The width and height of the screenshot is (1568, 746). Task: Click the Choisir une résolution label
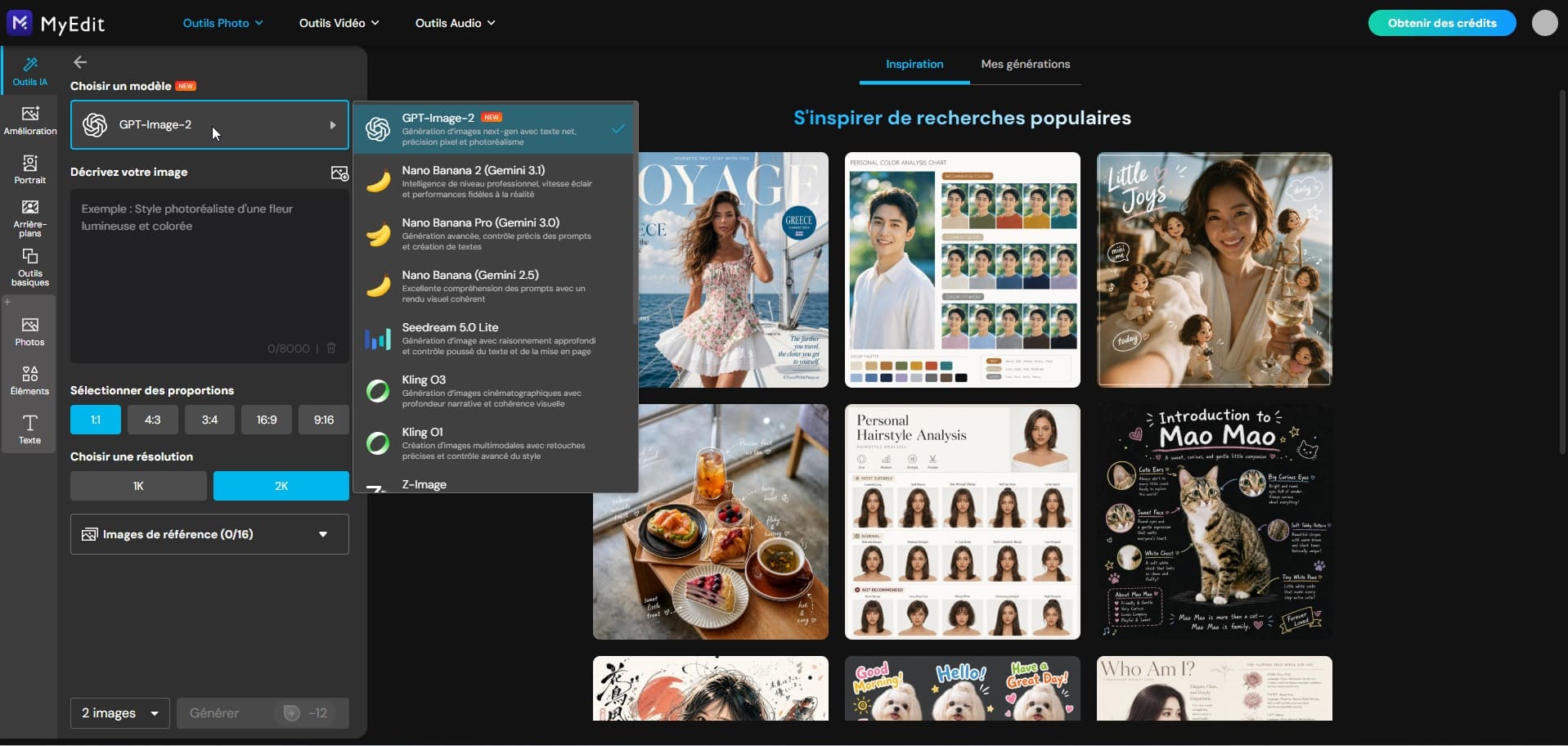tap(132, 456)
